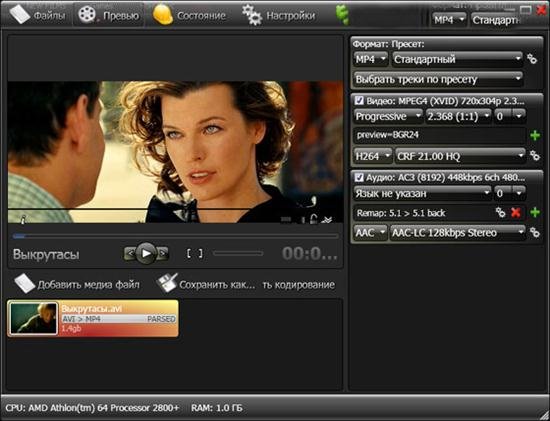Toggle the Видео track checkbox
This screenshot has width=550, height=421.
(359, 101)
